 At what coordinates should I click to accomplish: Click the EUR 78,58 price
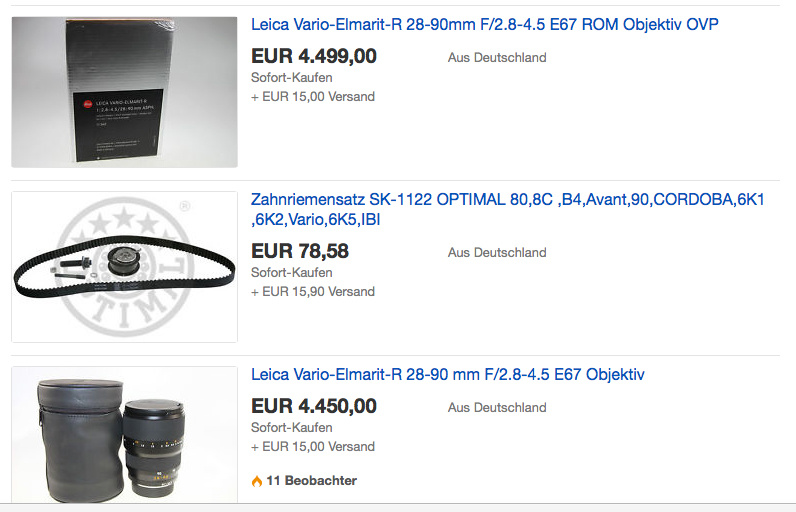(299, 251)
